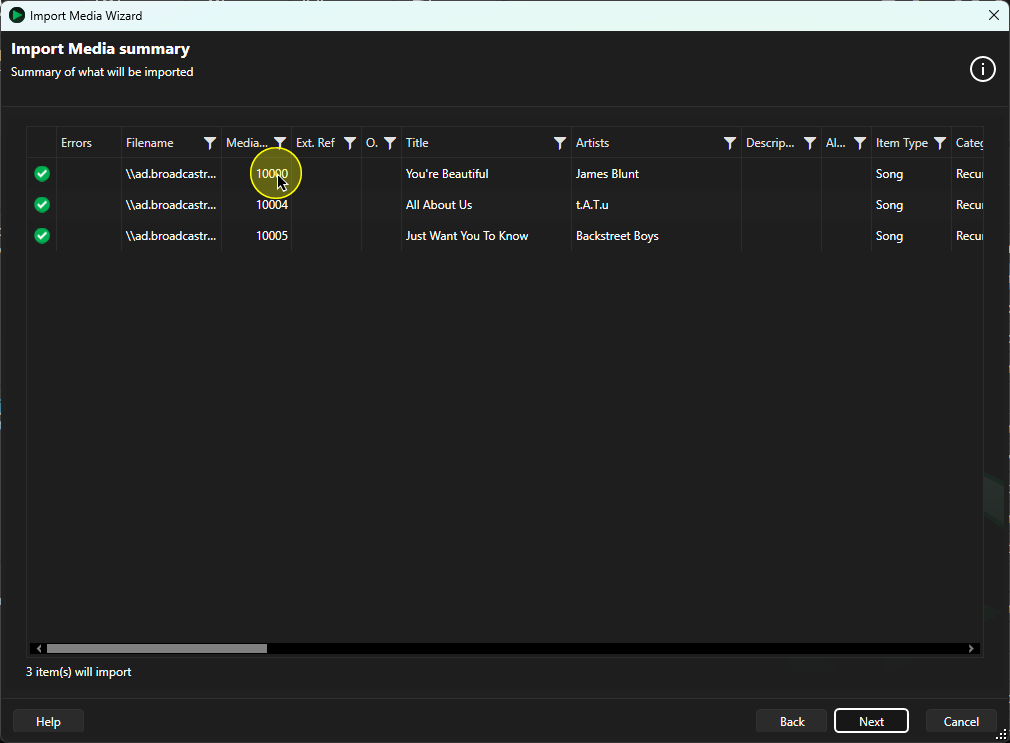
Task: Click green checkmark for Just Want You To Know
Action: (42, 236)
